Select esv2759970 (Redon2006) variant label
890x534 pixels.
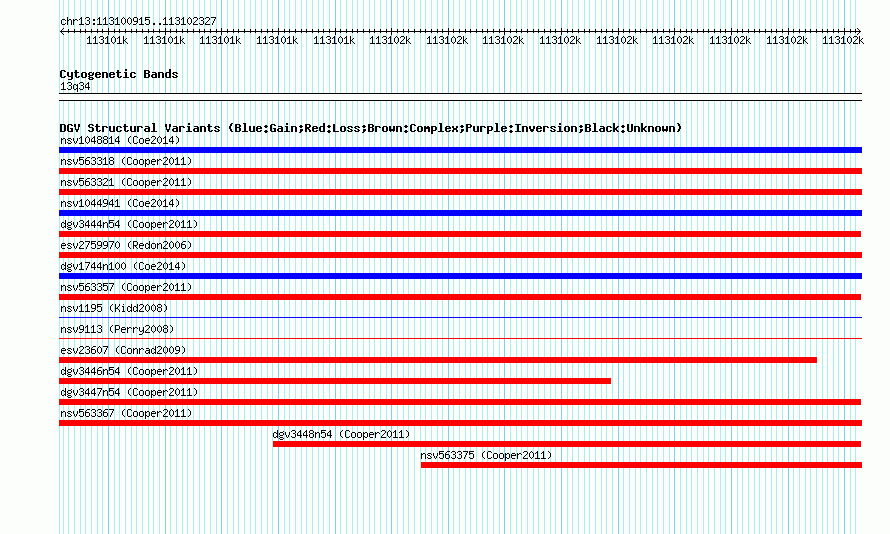click(126, 245)
